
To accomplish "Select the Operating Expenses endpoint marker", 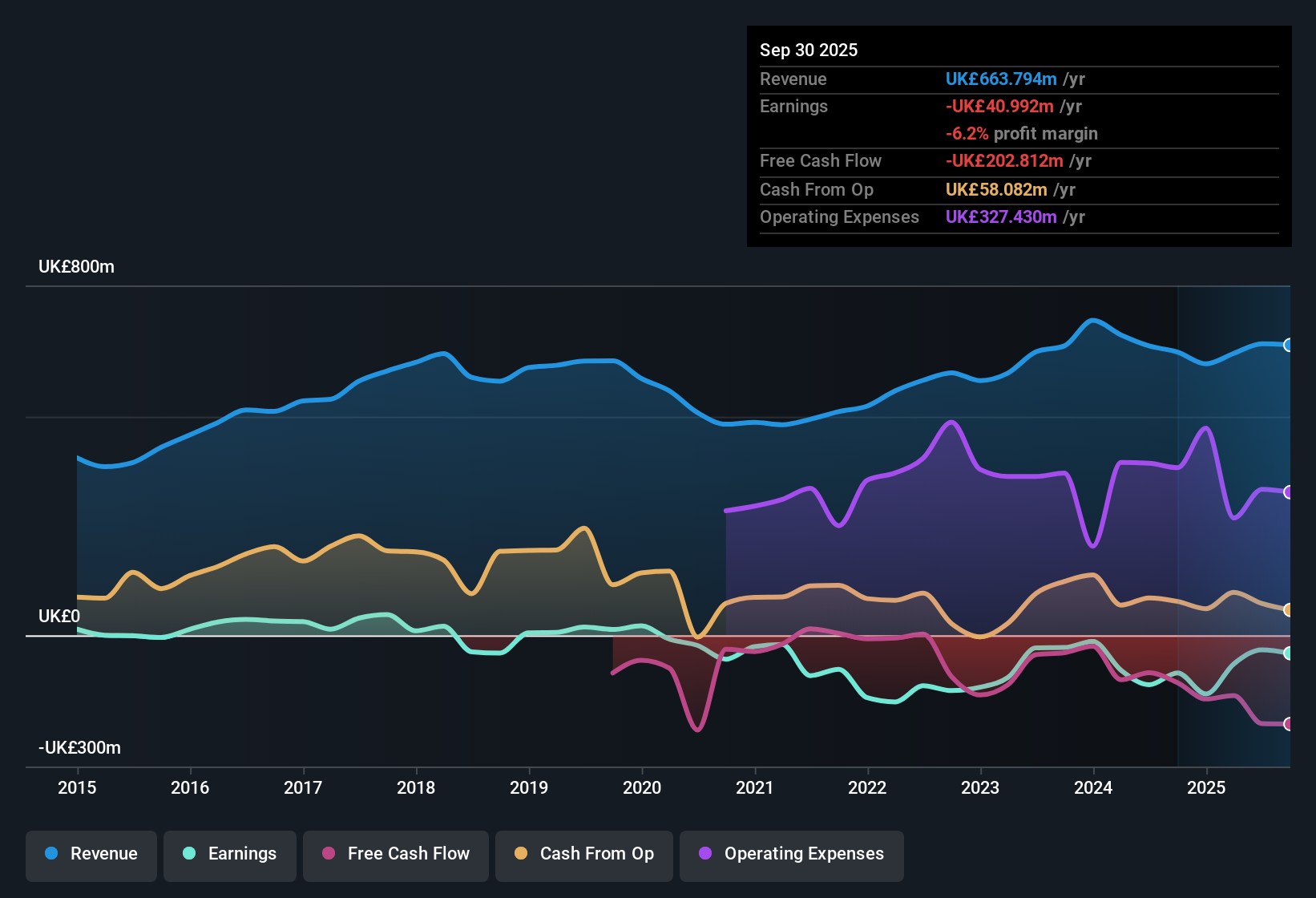I will click(1289, 491).
